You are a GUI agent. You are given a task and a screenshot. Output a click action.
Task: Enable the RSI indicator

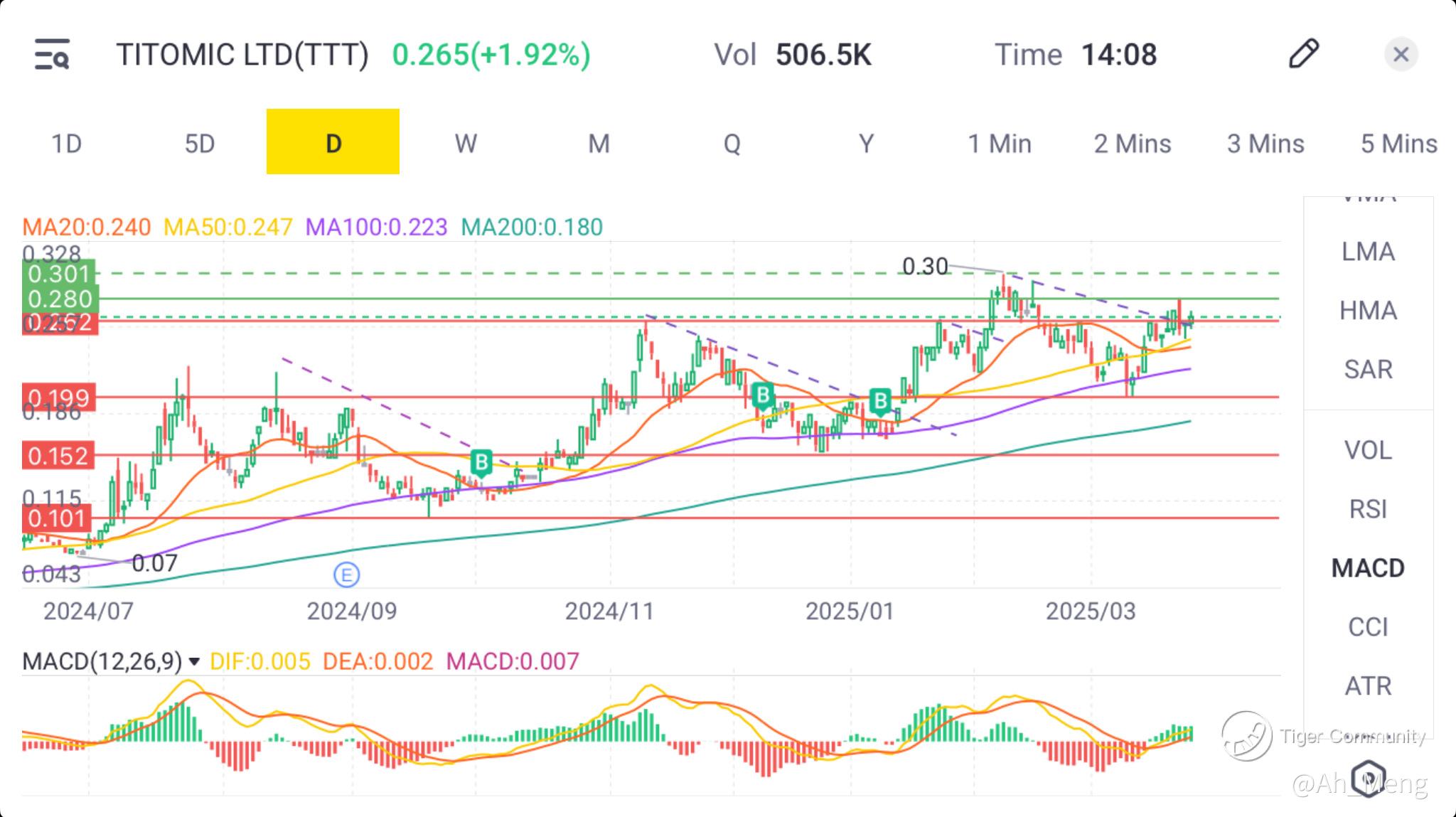click(x=1368, y=509)
